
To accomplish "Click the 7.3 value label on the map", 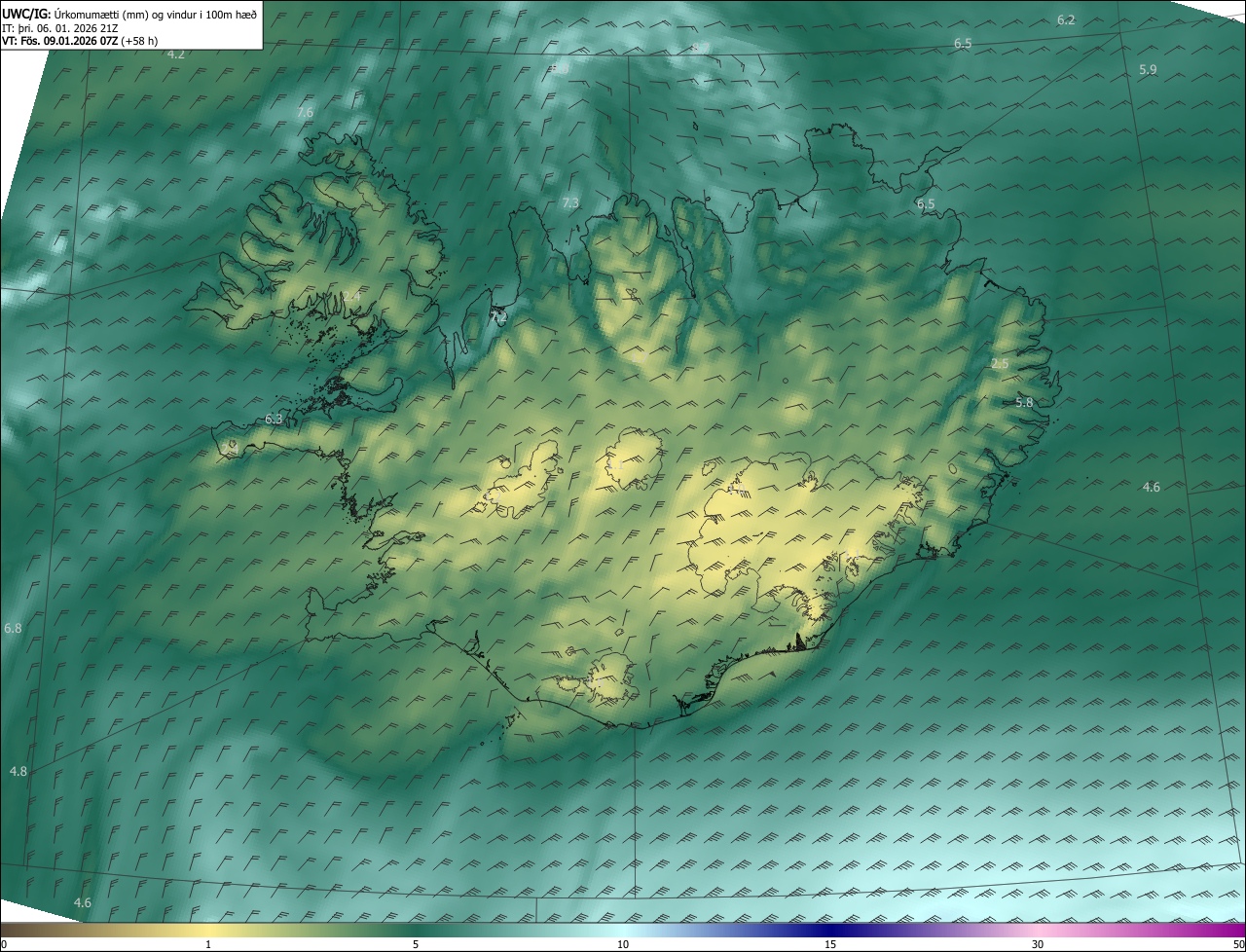I will pos(571,203).
